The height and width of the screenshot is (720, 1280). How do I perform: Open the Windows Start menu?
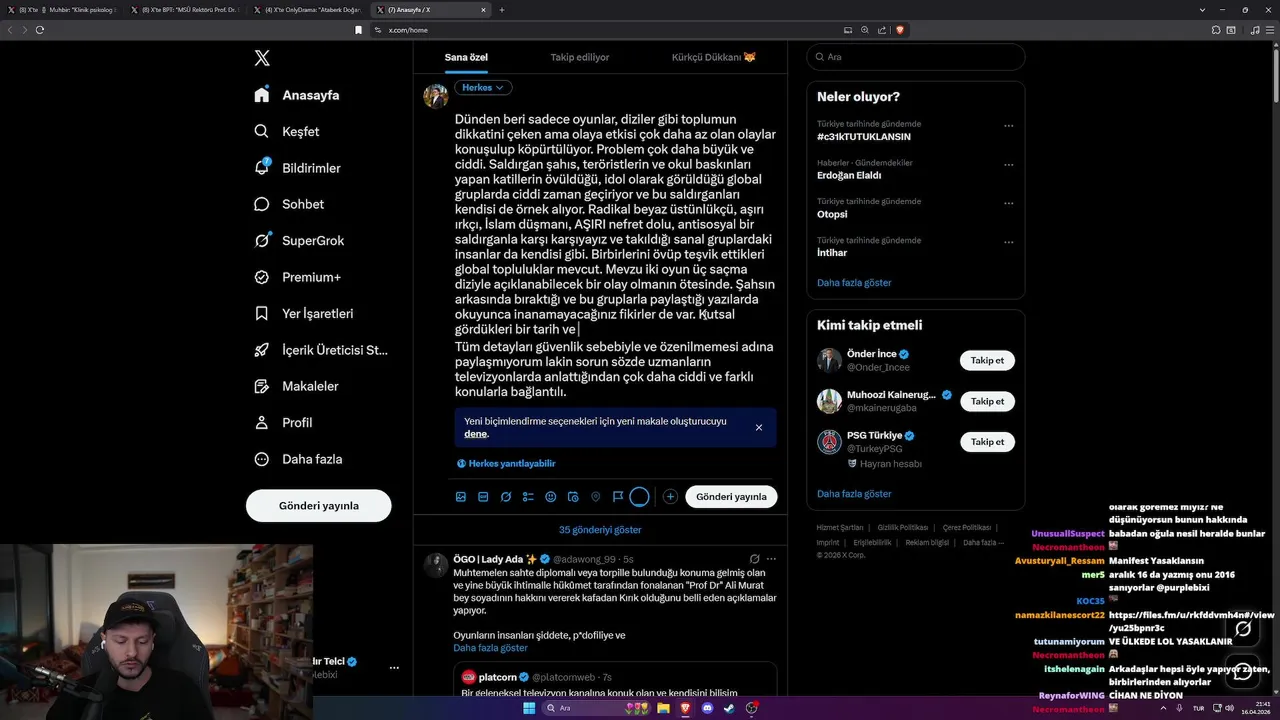tap(529, 708)
